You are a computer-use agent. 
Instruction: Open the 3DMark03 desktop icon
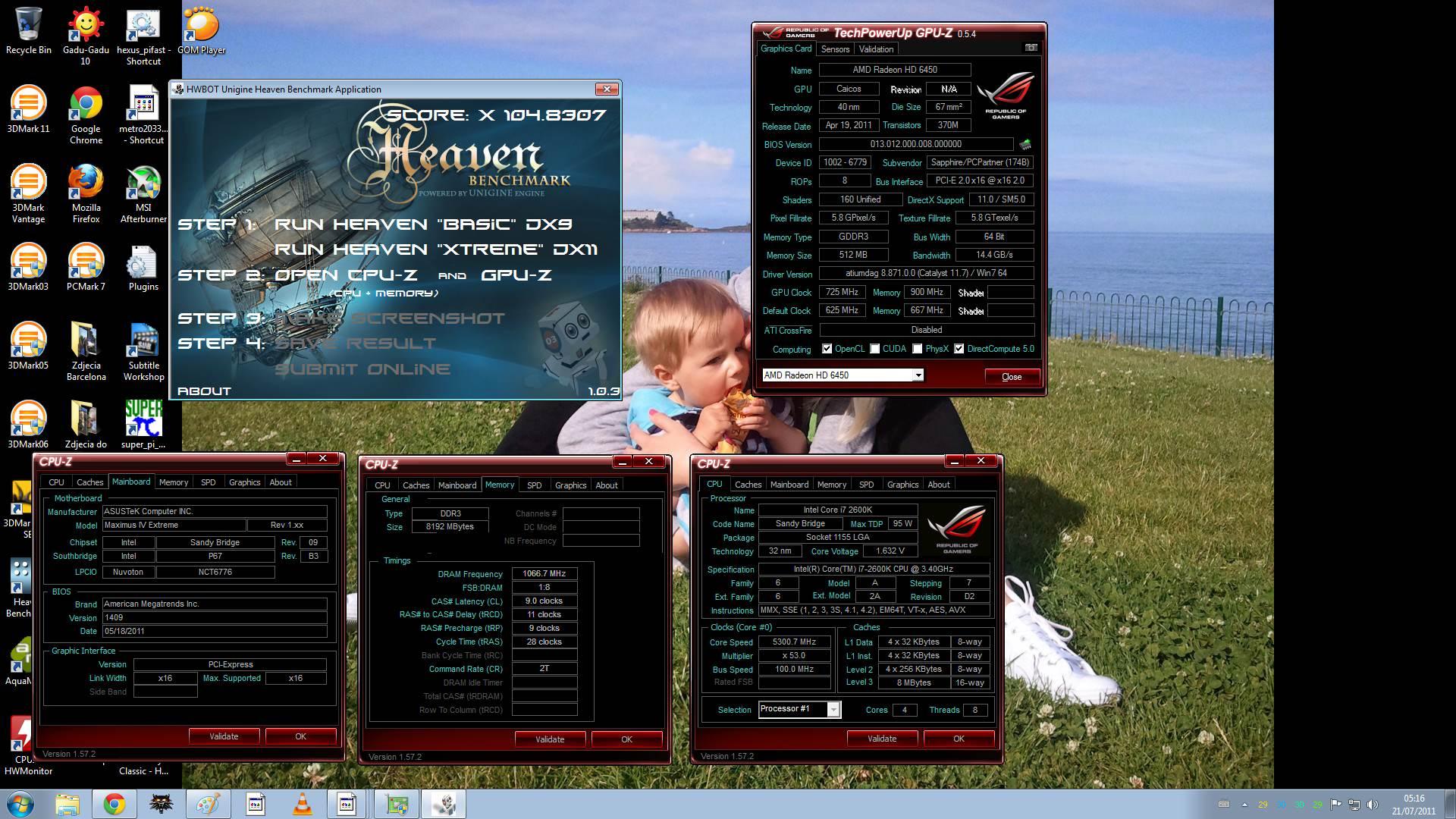click(x=29, y=267)
